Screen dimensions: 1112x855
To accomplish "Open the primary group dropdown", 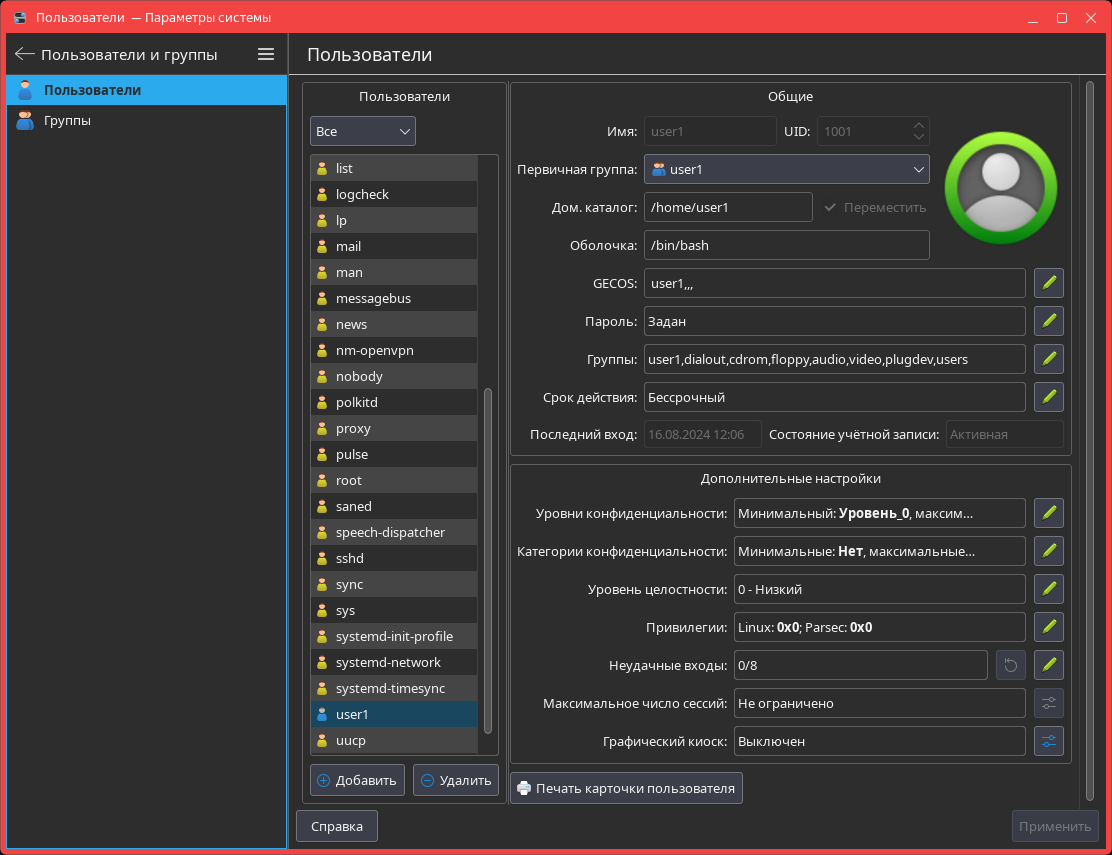I will coord(786,170).
